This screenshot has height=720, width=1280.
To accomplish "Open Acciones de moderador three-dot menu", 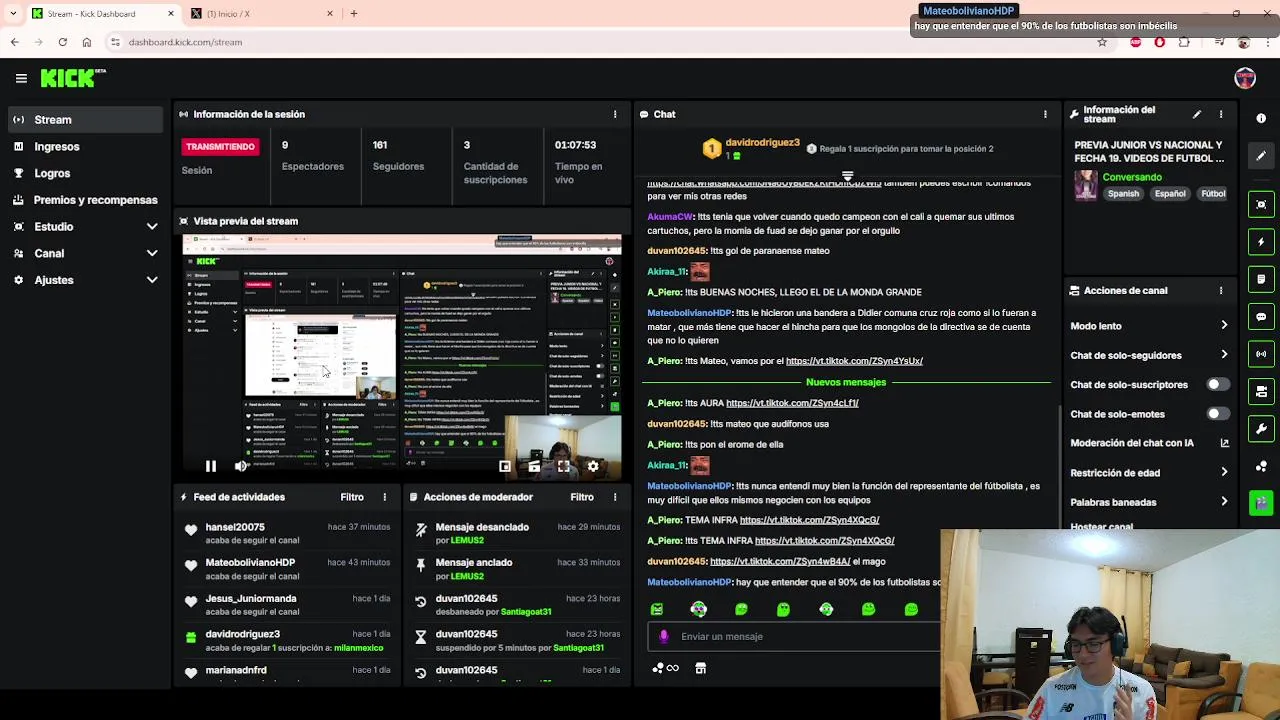I will click(615, 497).
